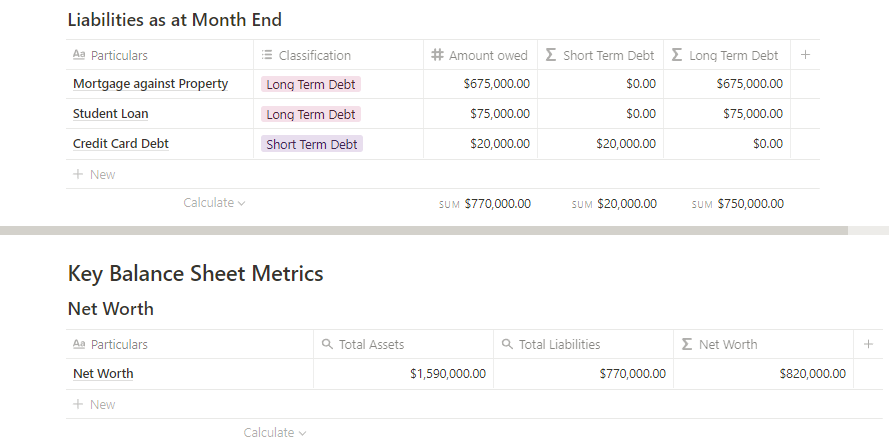Click Short Term Debt tag for Credit Card
Screen dimensions: 889x445
pos(311,144)
